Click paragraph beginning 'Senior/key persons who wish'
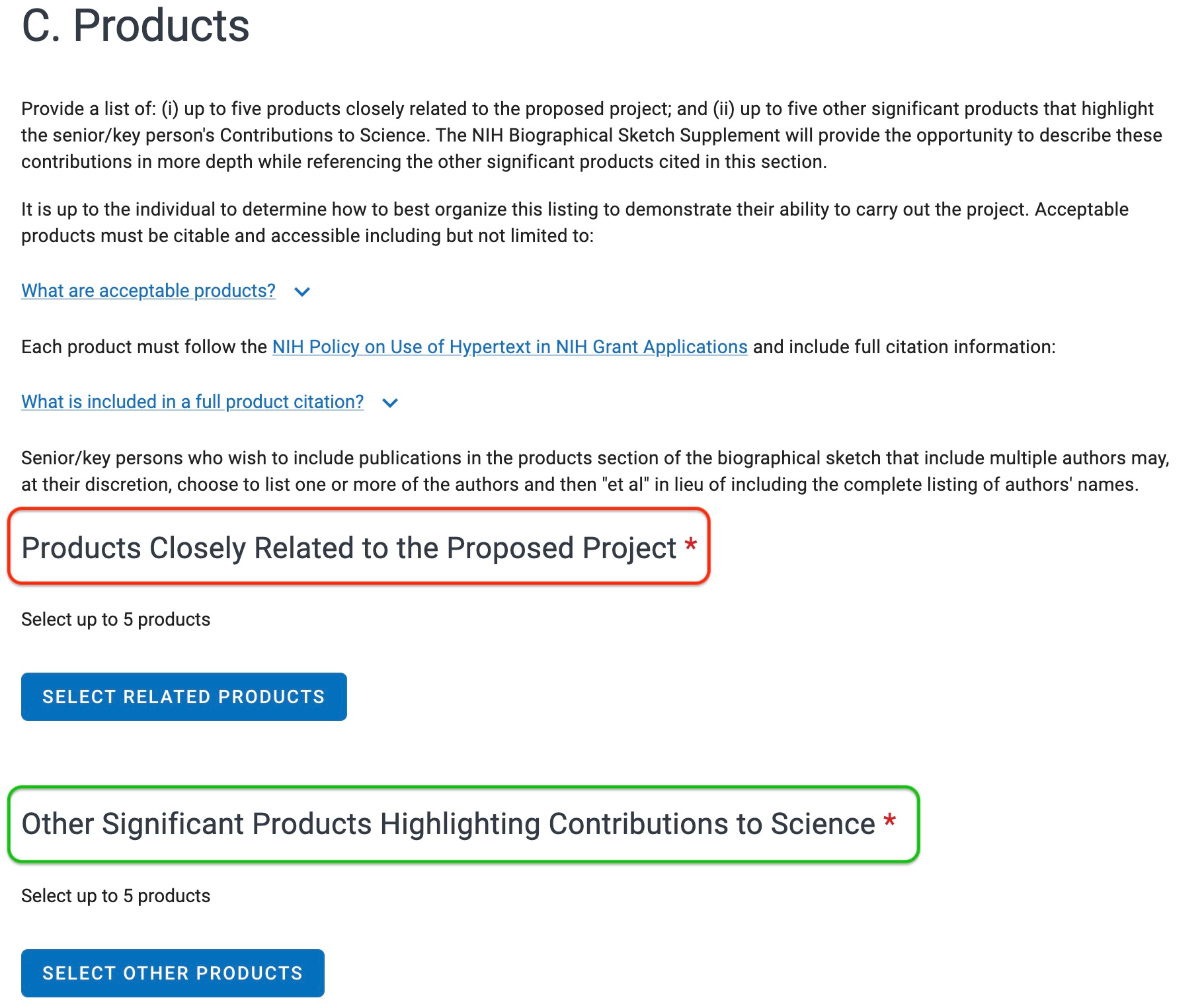This screenshot has width=1204, height=1004. (595, 471)
